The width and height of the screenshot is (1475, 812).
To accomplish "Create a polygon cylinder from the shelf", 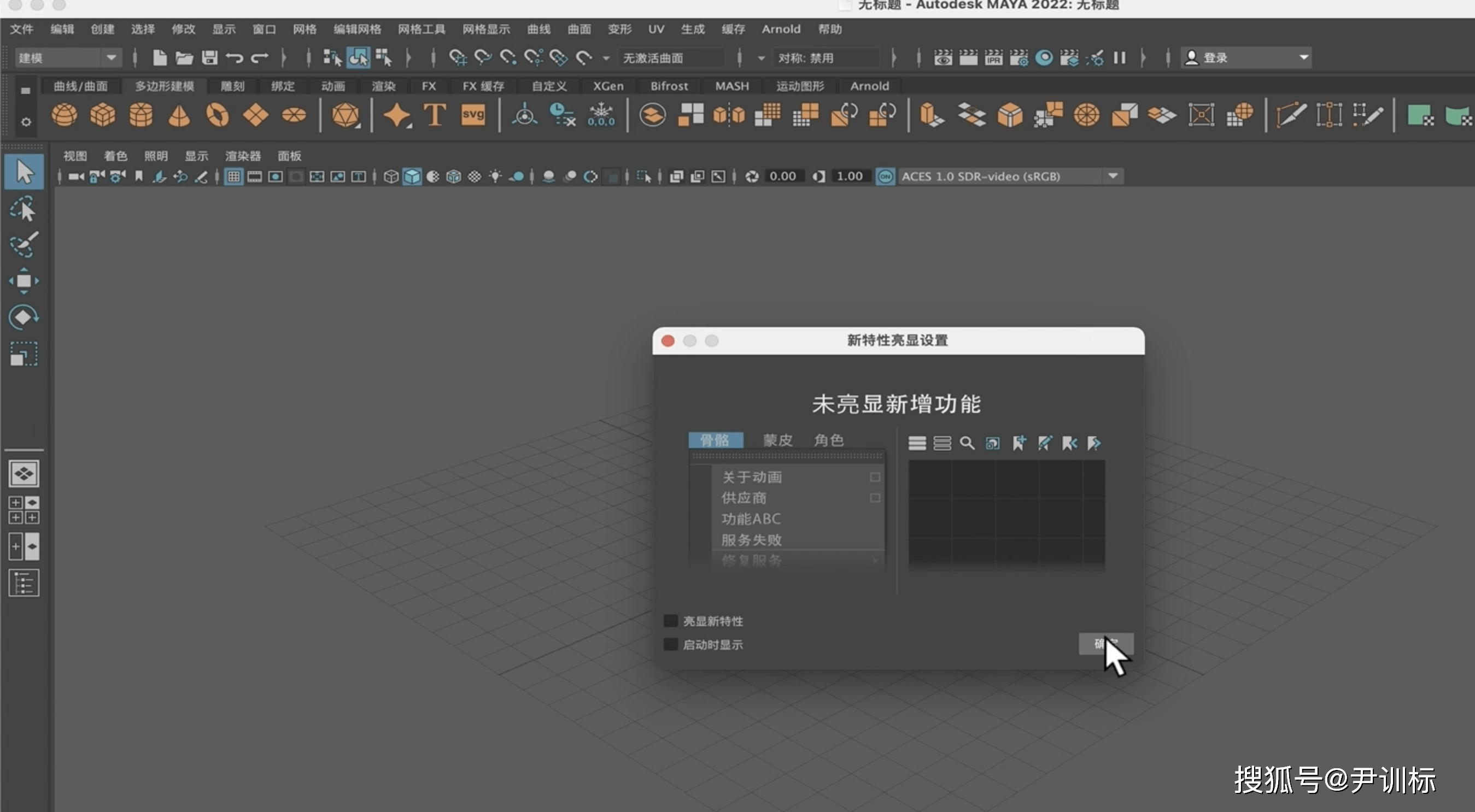I will 141,115.
